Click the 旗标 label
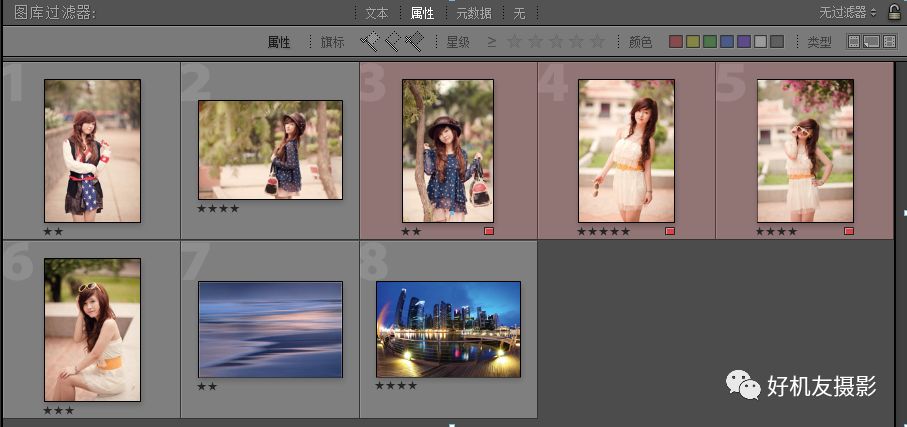Screen dimensions: 907x427 tap(333, 42)
